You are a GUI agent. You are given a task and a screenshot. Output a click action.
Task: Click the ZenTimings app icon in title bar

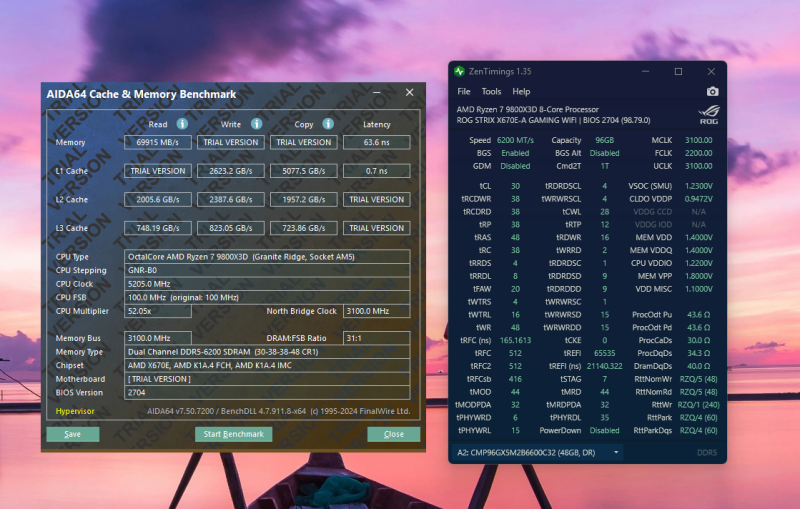point(459,71)
